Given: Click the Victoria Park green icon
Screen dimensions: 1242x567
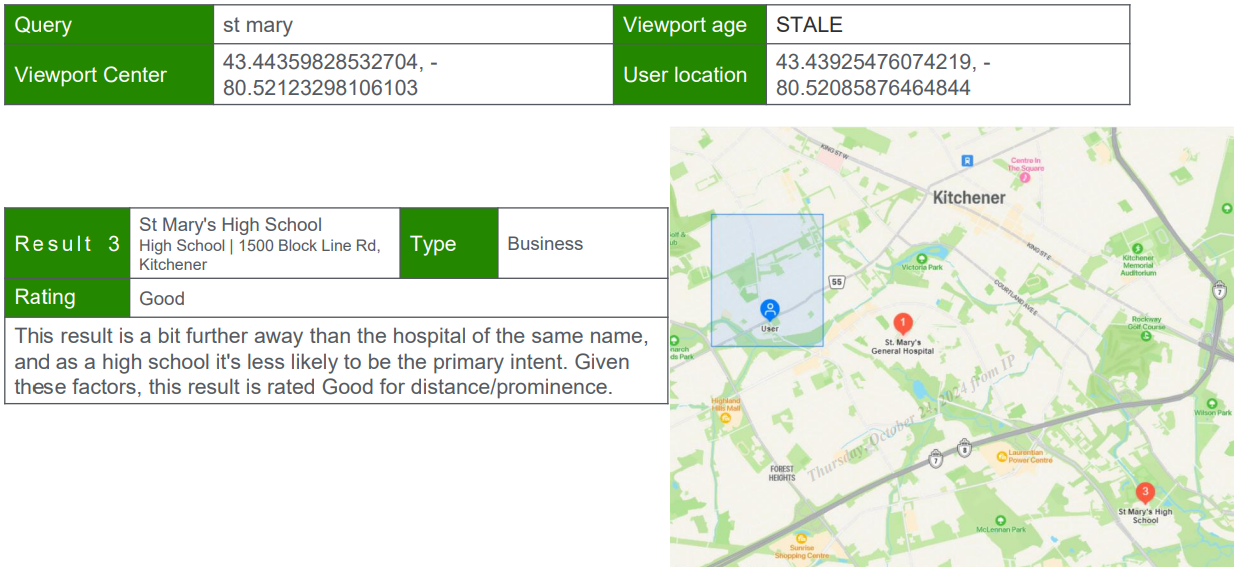Looking at the screenshot, I should click(x=921, y=256).
